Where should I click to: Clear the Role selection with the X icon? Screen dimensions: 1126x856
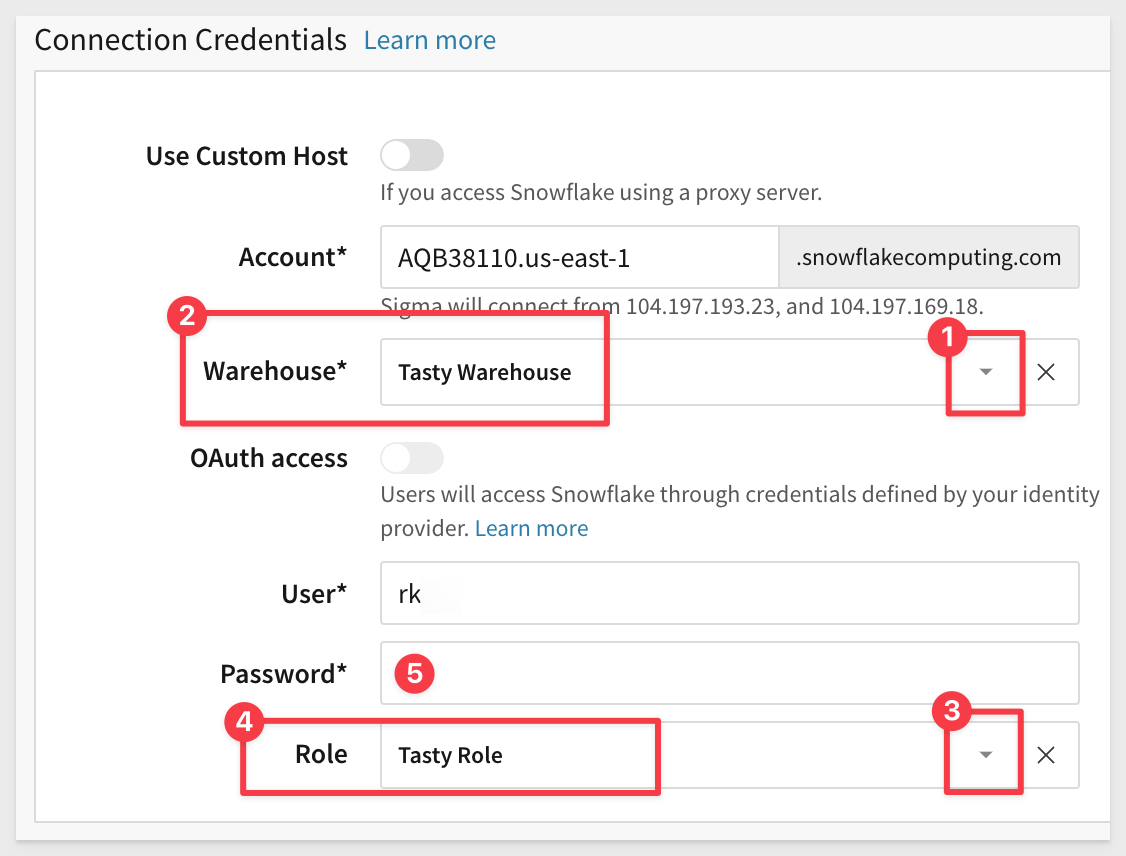[1046, 755]
